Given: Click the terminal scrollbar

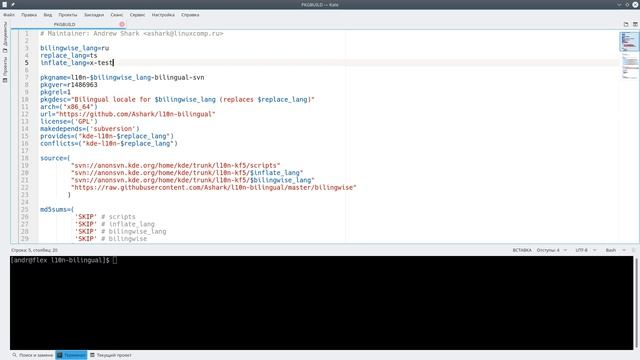Looking at the screenshot, I should coord(636,303).
